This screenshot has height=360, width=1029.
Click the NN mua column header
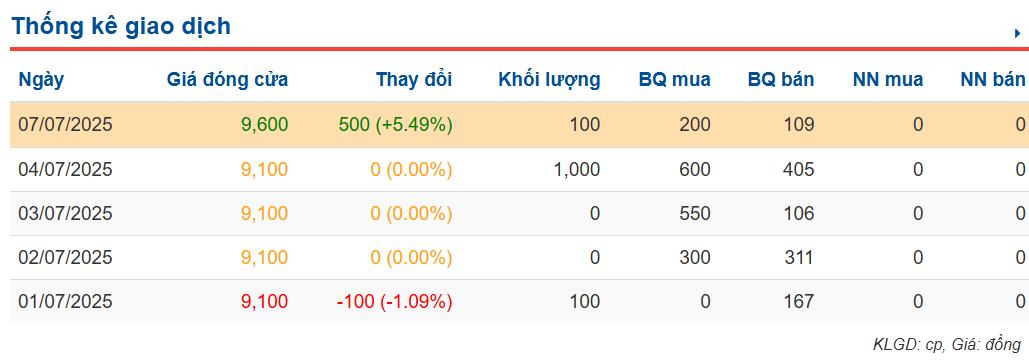tap(888, 80)
